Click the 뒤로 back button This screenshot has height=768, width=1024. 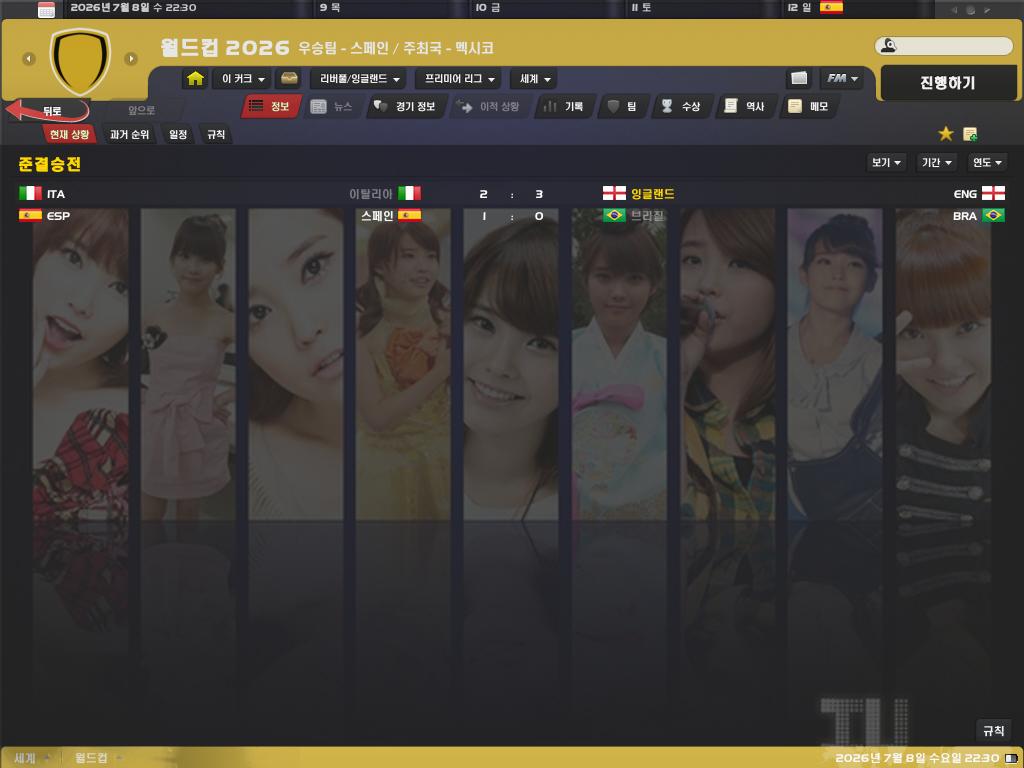click(48, 111)
